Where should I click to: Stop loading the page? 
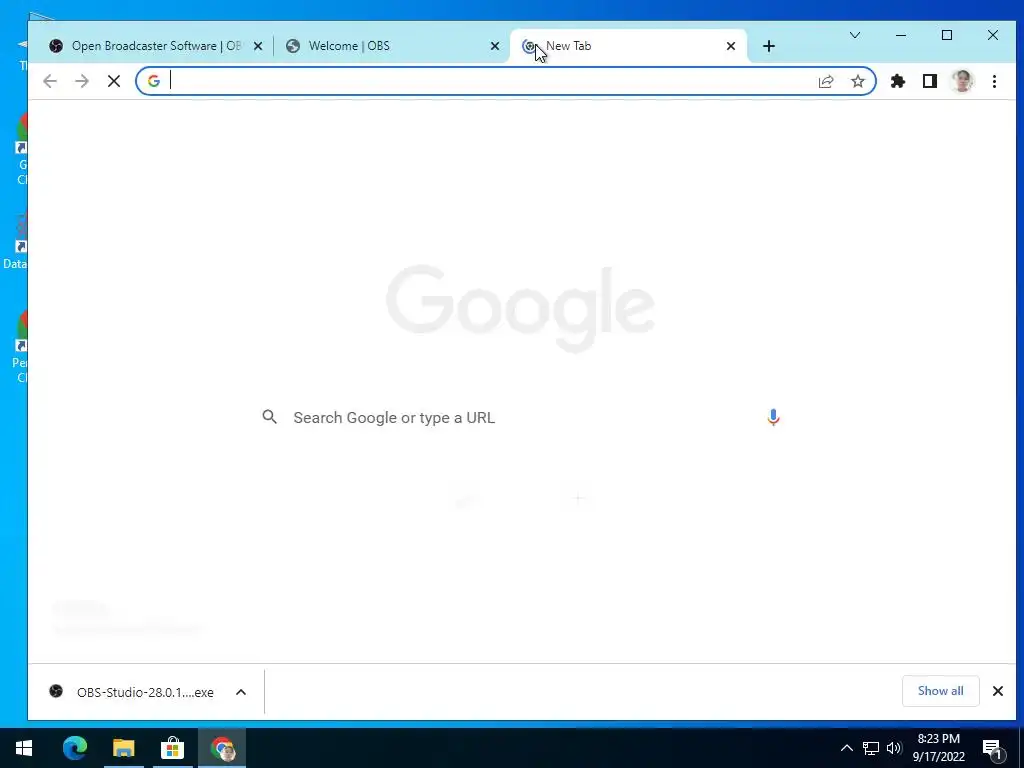pyautogui.click(x=114, y=81)
